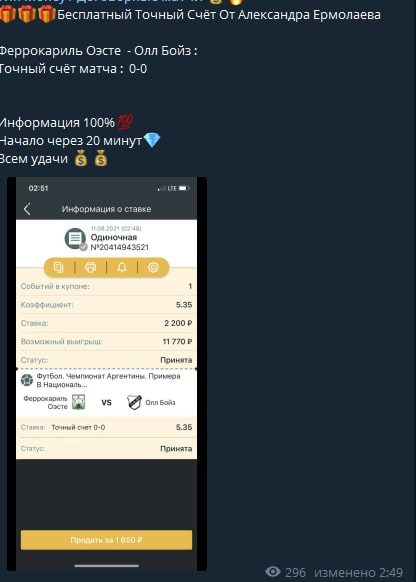
Task: Click the Коэффициент 5.35 row
Action: pos(107,305)
